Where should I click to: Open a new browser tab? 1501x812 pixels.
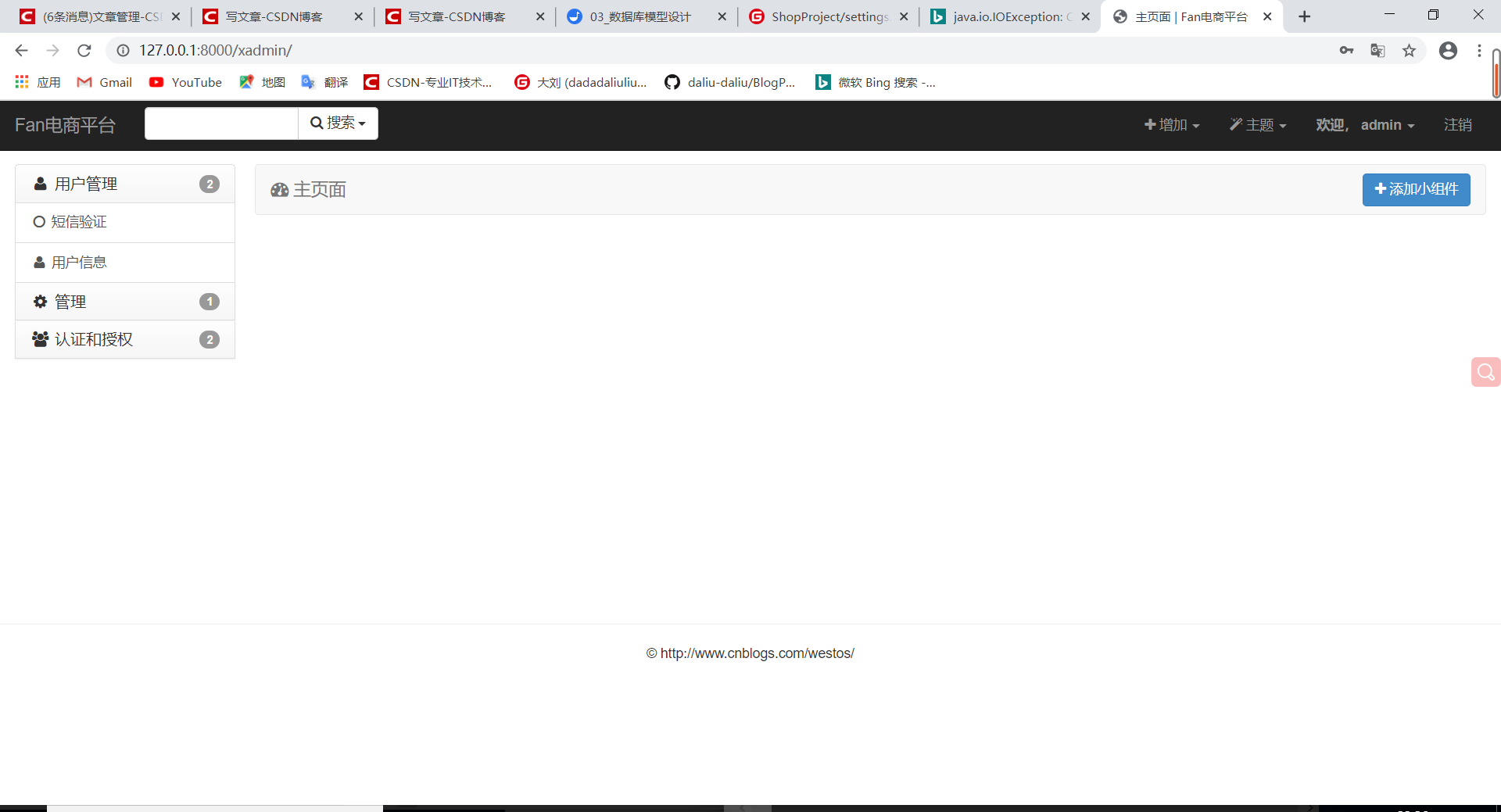(1304, 16)
